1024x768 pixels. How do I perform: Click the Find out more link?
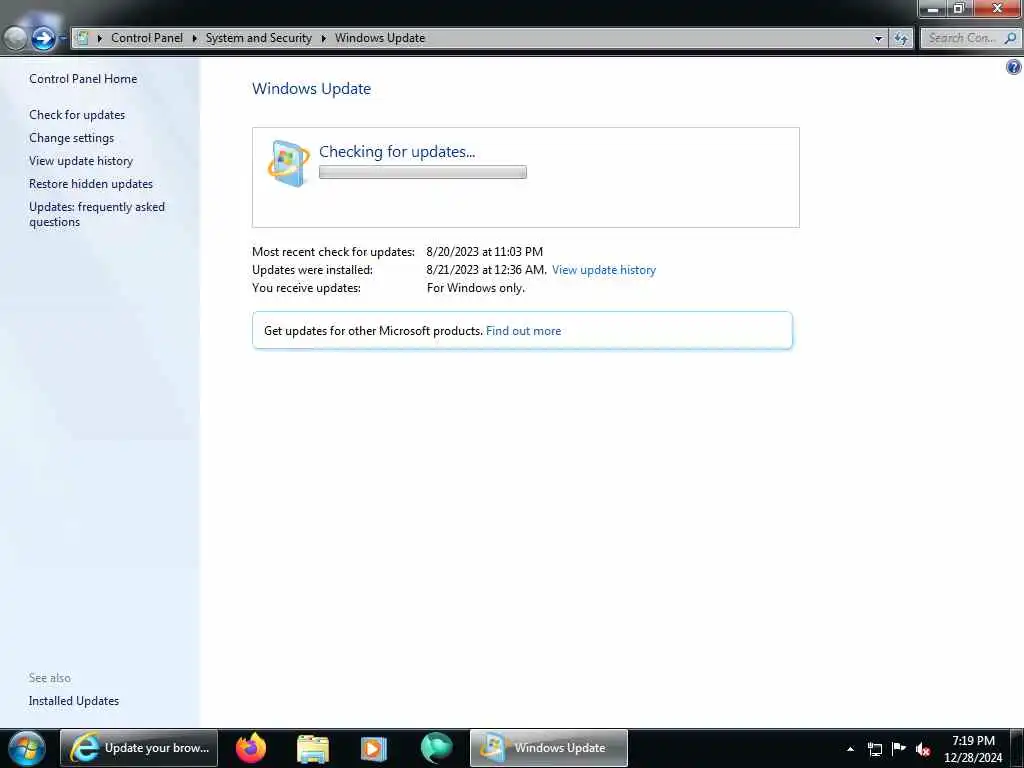tap(523, 330)
